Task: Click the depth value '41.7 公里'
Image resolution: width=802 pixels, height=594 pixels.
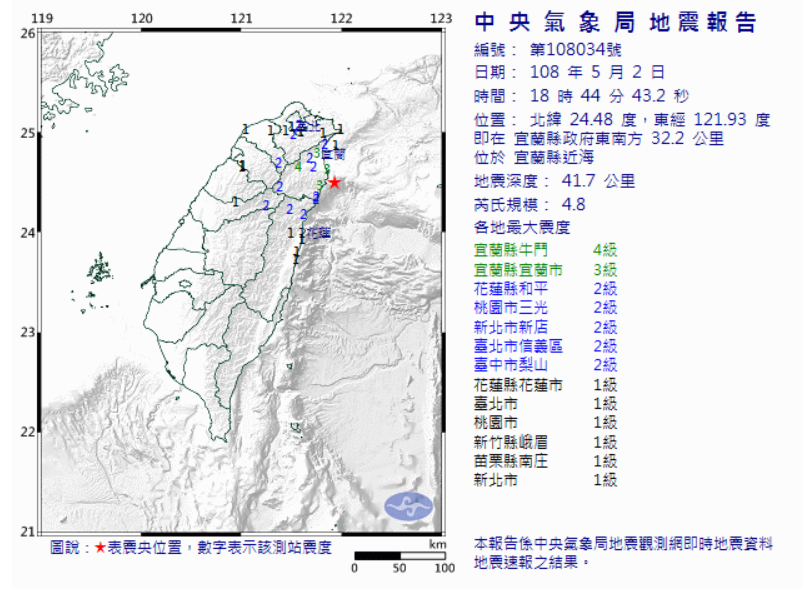Action: [x=598, y=181]
